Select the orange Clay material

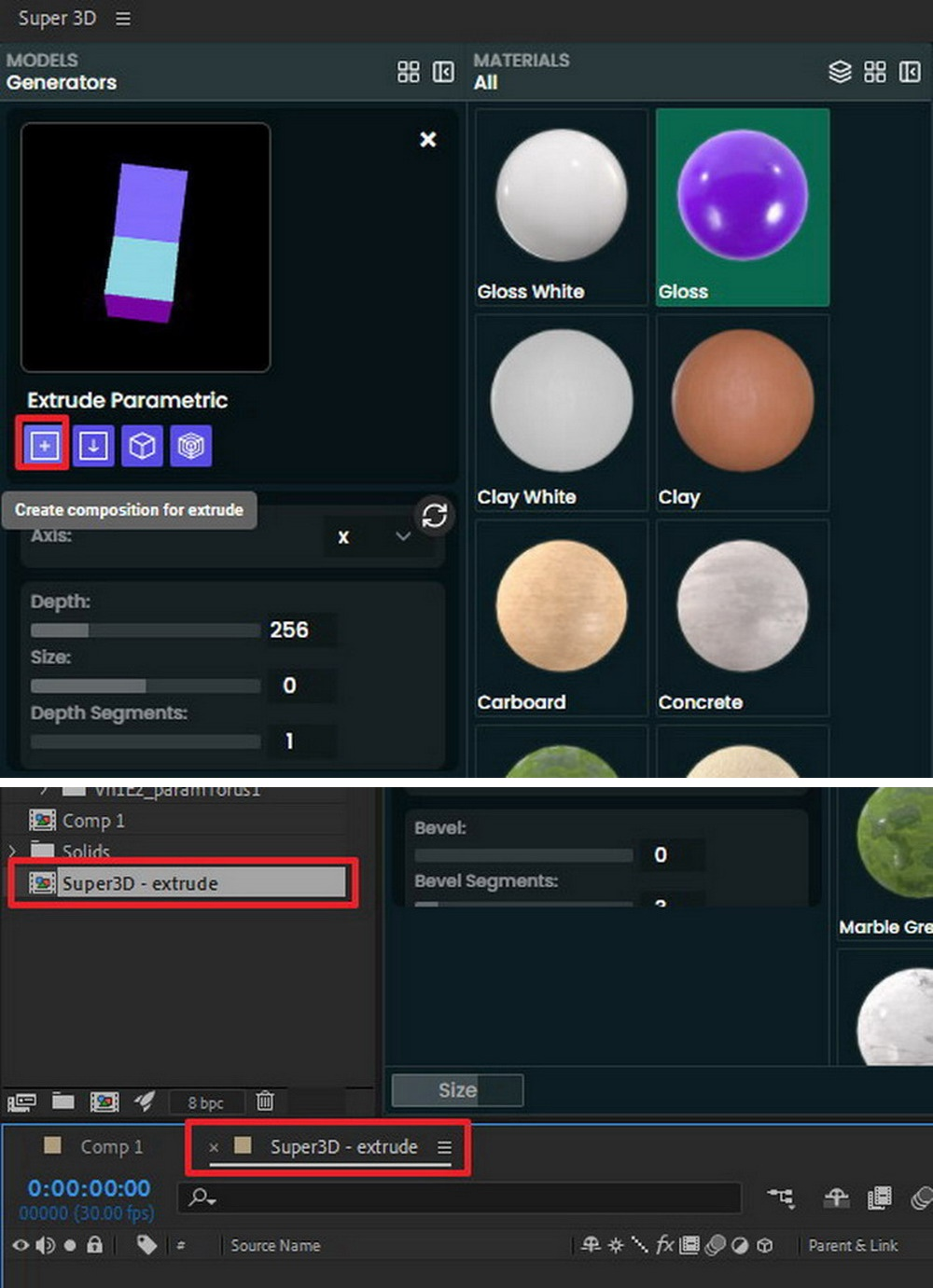click(x=743, y=412)
